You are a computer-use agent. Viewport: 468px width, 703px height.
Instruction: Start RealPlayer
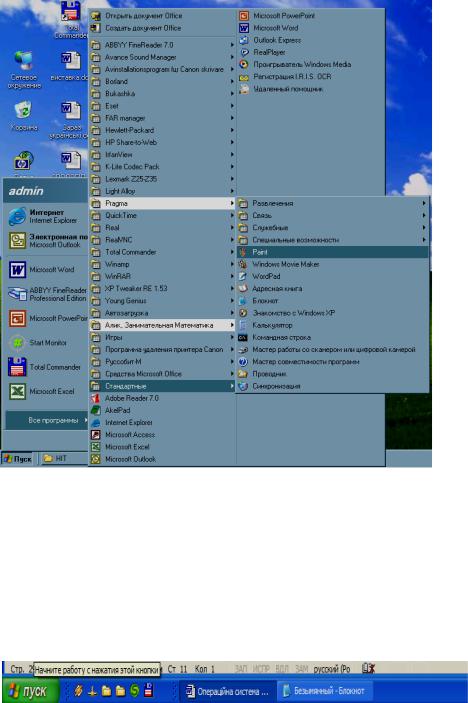point(310,52)
